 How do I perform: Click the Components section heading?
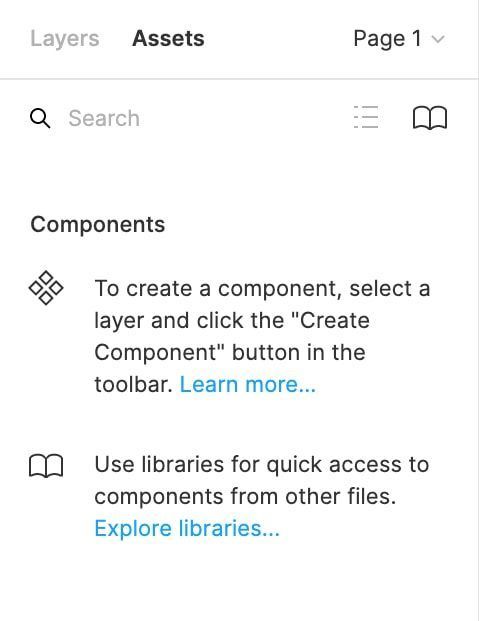[x=97, y=225]
